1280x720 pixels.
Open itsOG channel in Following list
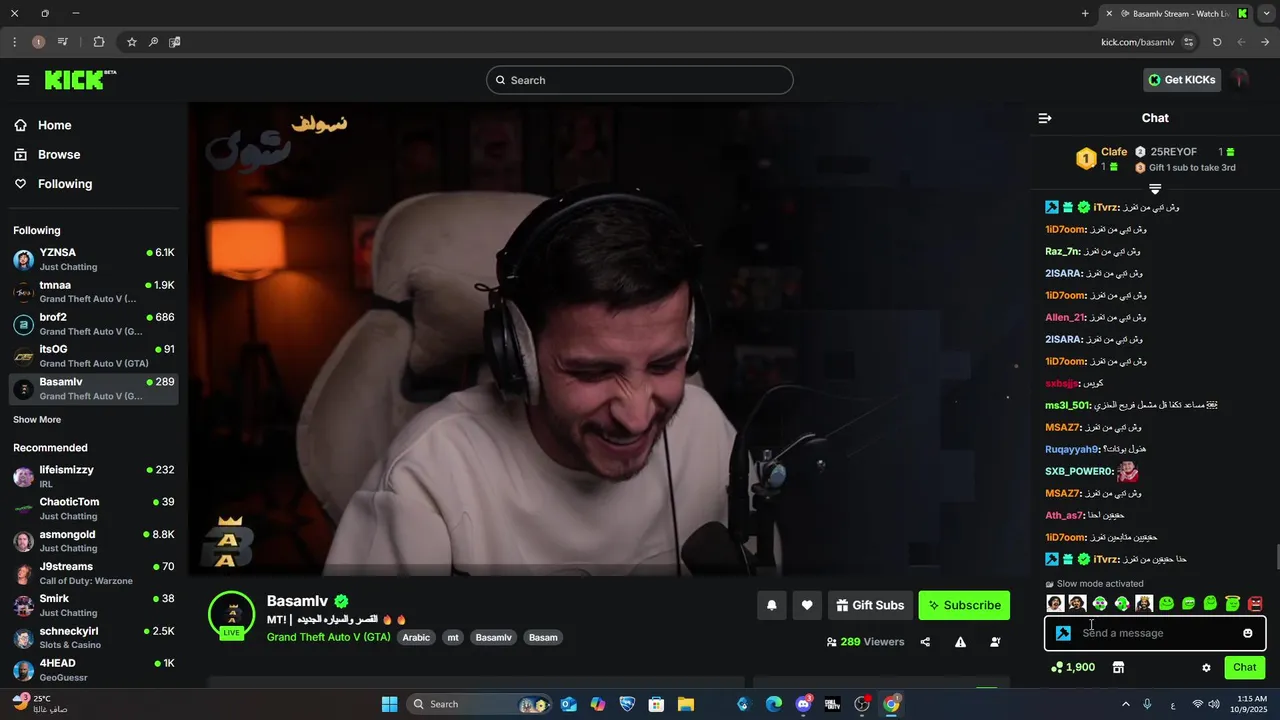point(94,356)
